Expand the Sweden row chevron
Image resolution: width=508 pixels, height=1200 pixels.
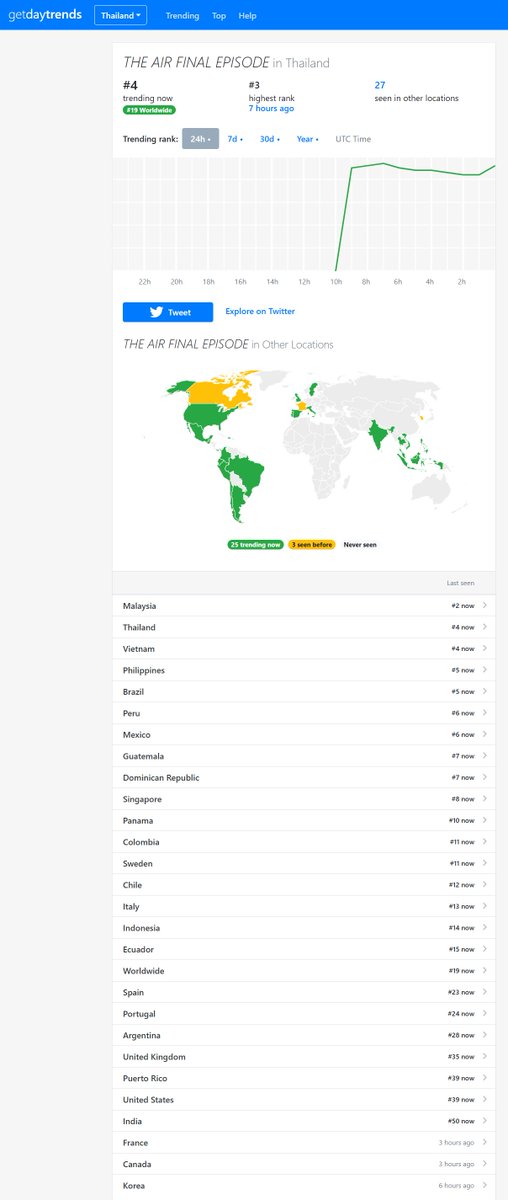484,864
